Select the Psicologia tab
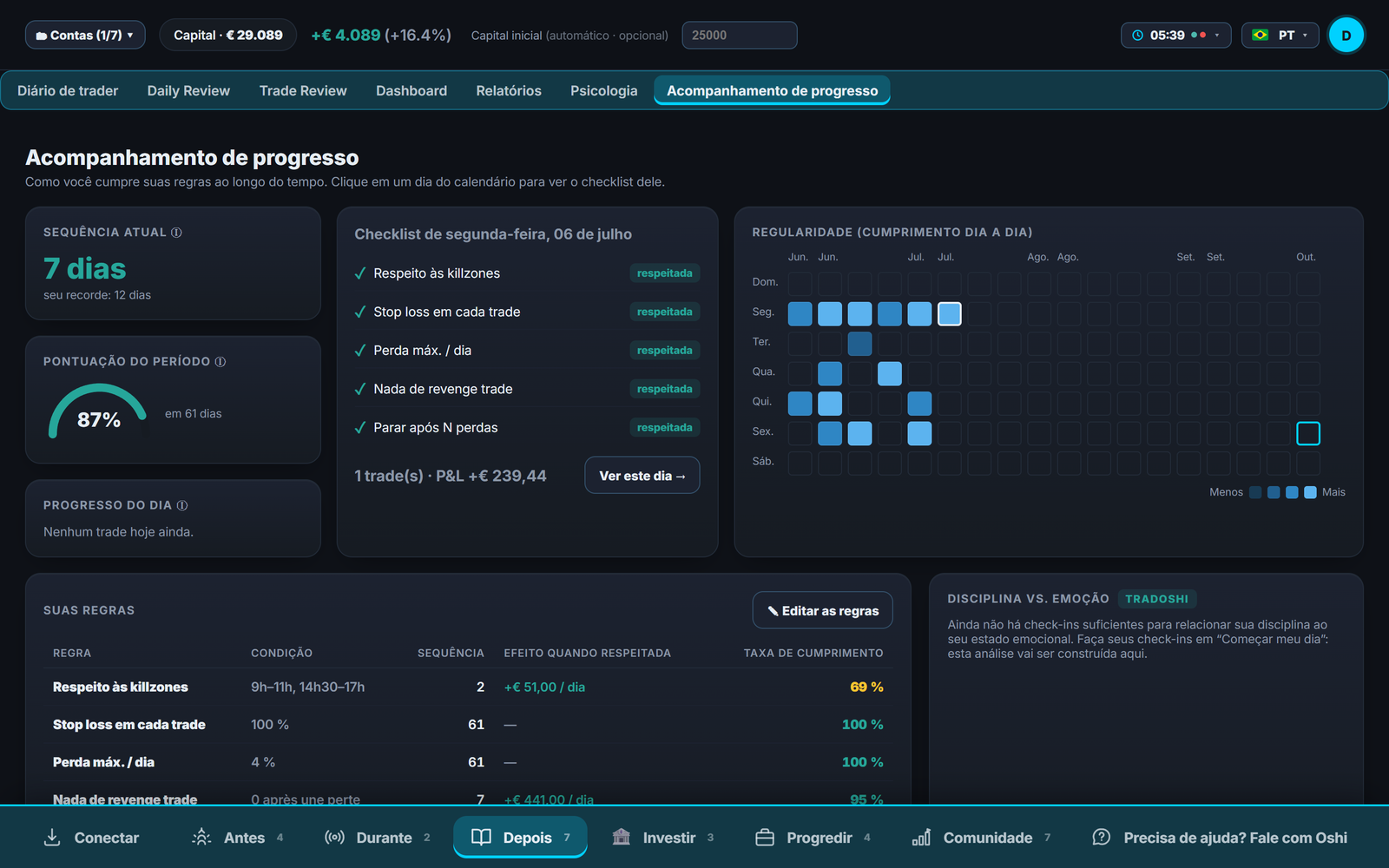The width and height of the screenshot is (1389, 868). 603,91
